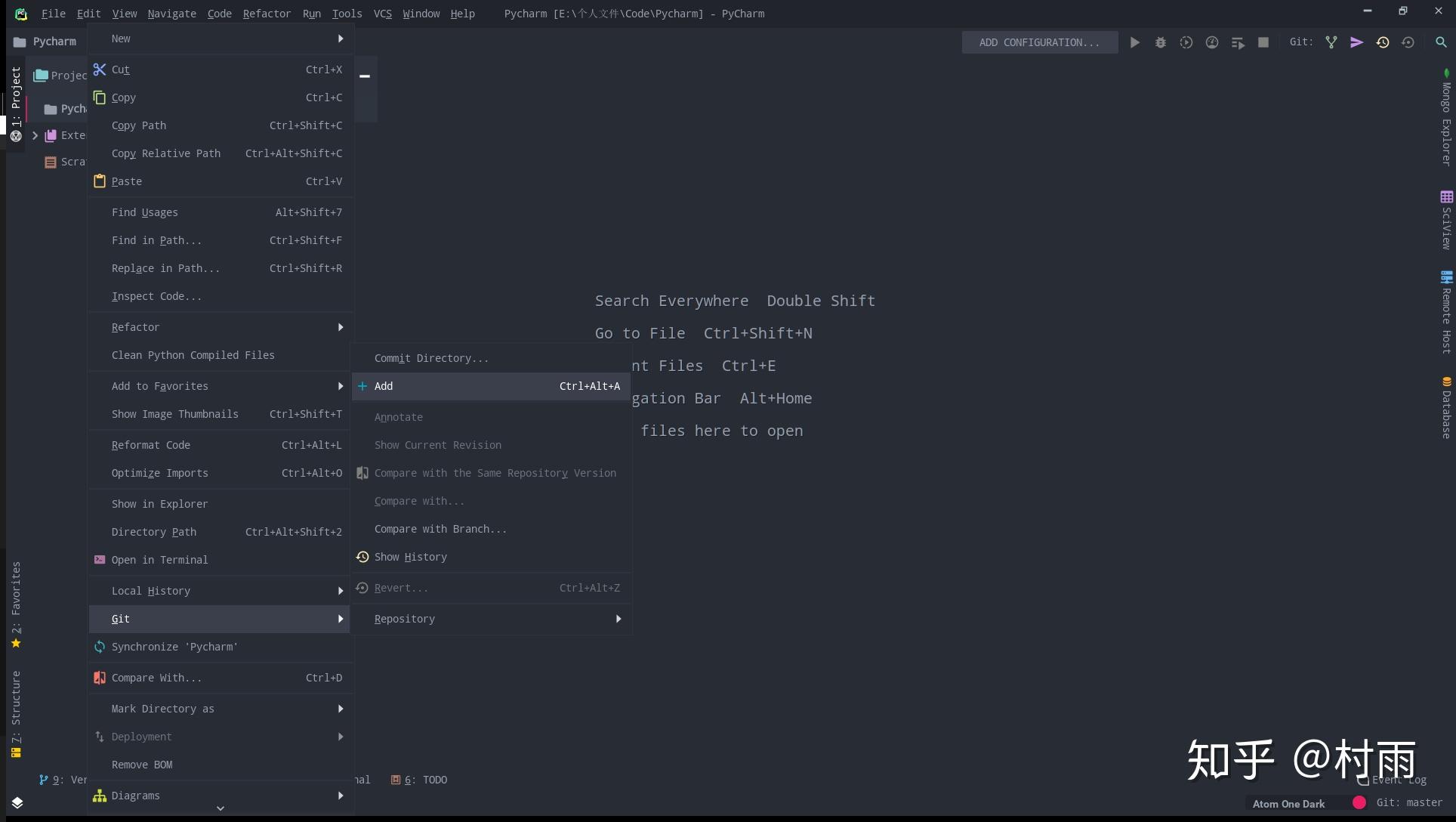1456x822 pixels.
Task: Click the Debug bug icon
Action: (x=1161, y=42)
